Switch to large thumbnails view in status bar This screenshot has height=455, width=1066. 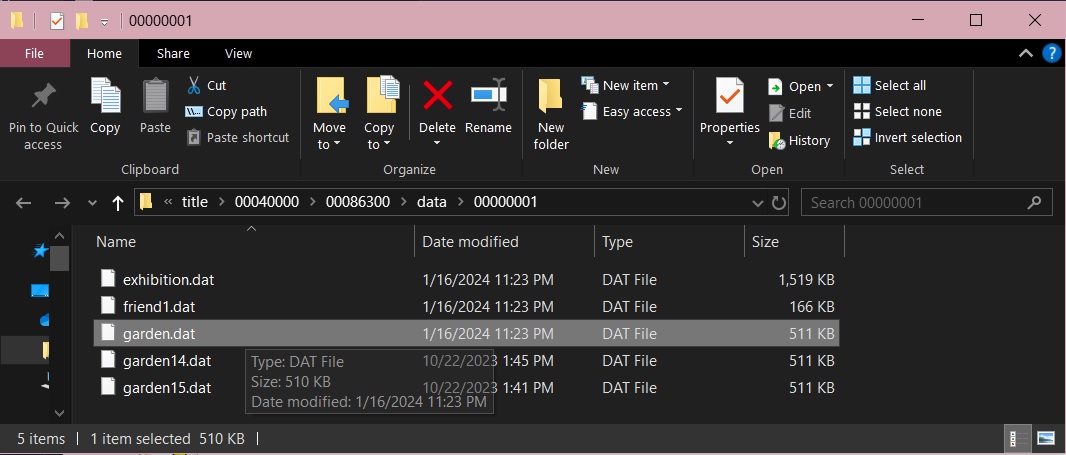pos(1046,438)
